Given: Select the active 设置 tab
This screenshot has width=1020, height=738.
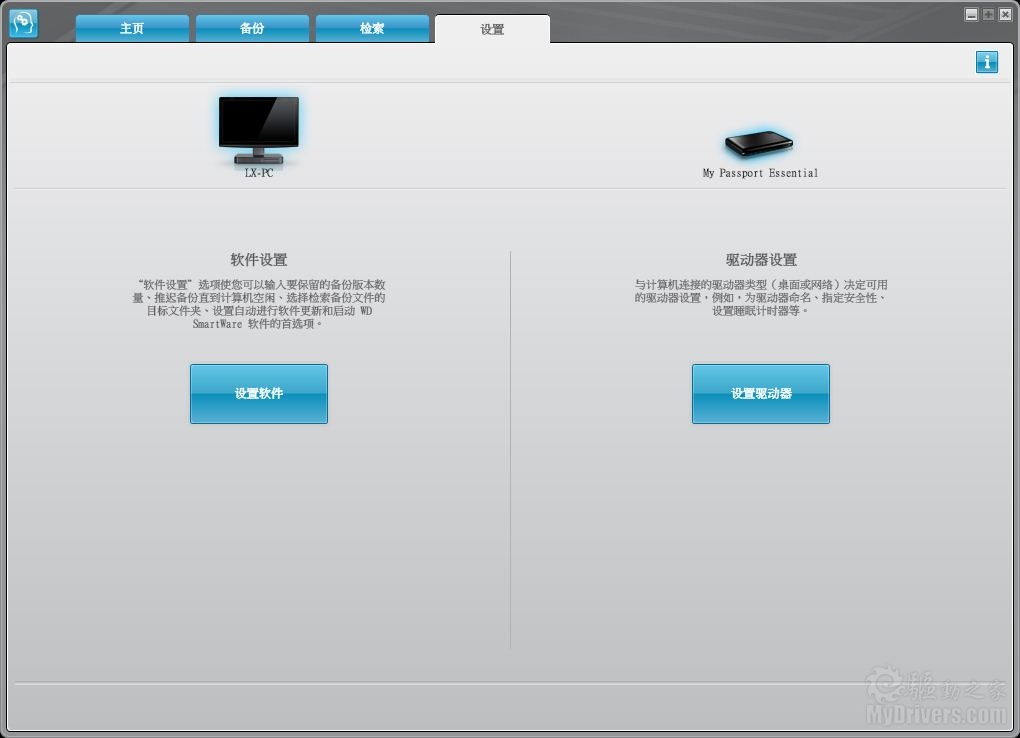Looking at the screenshot, I should pyautogui.click(x=492, y=29).
